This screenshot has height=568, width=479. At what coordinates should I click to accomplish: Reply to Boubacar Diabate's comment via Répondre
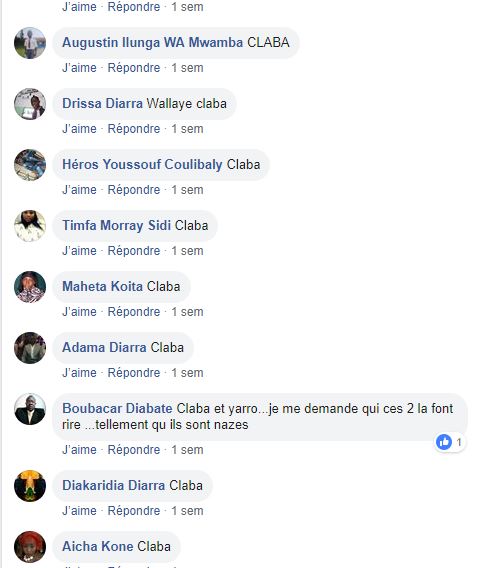tap(134, 450)
